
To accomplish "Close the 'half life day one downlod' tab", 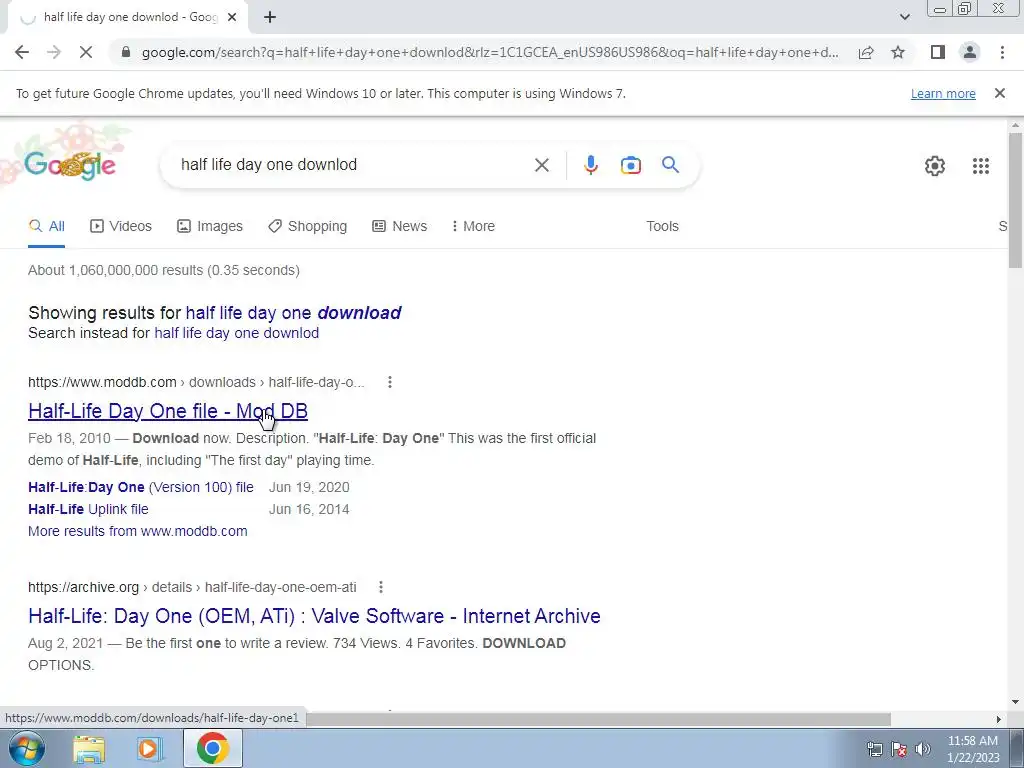I will pos(232,17).
